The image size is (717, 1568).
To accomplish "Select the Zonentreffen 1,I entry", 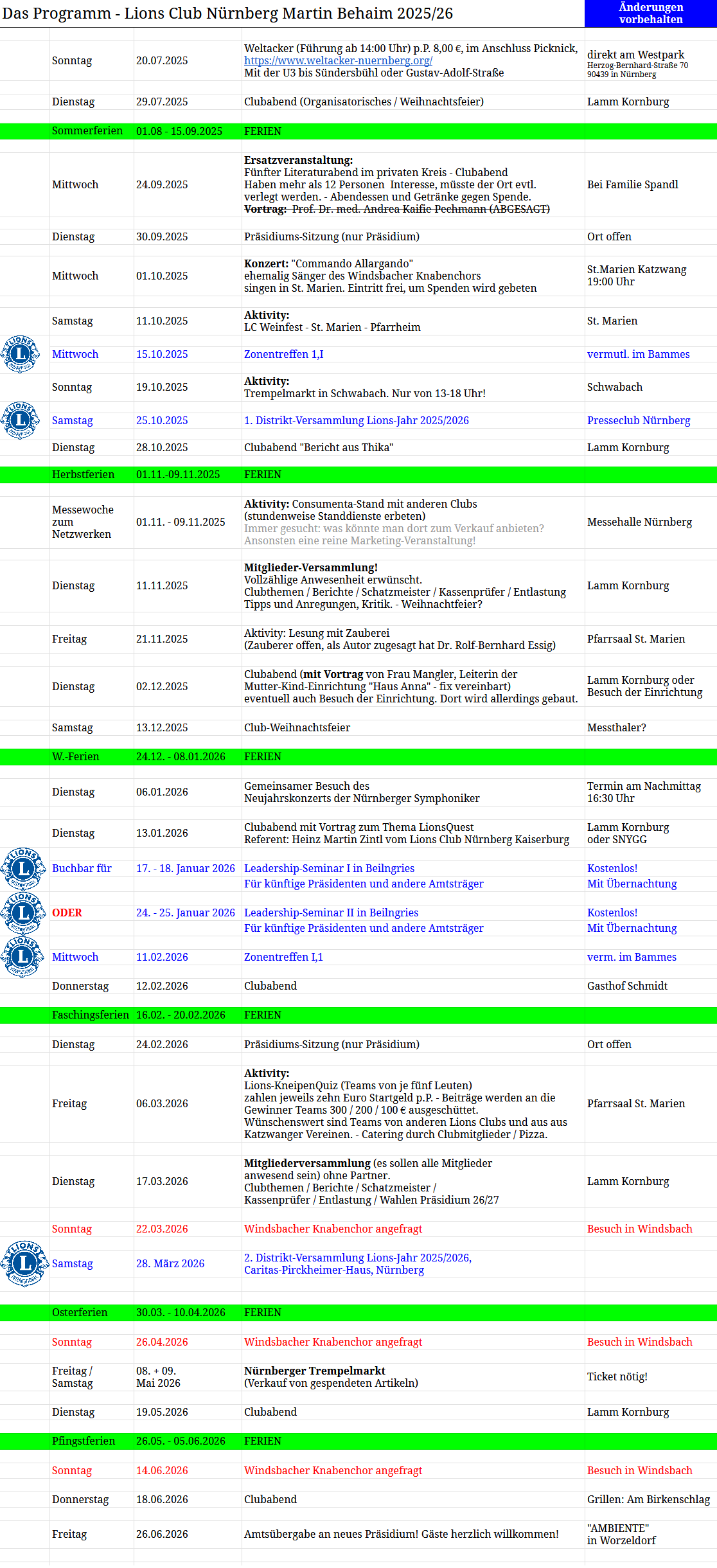I will (x=283, y=354).
